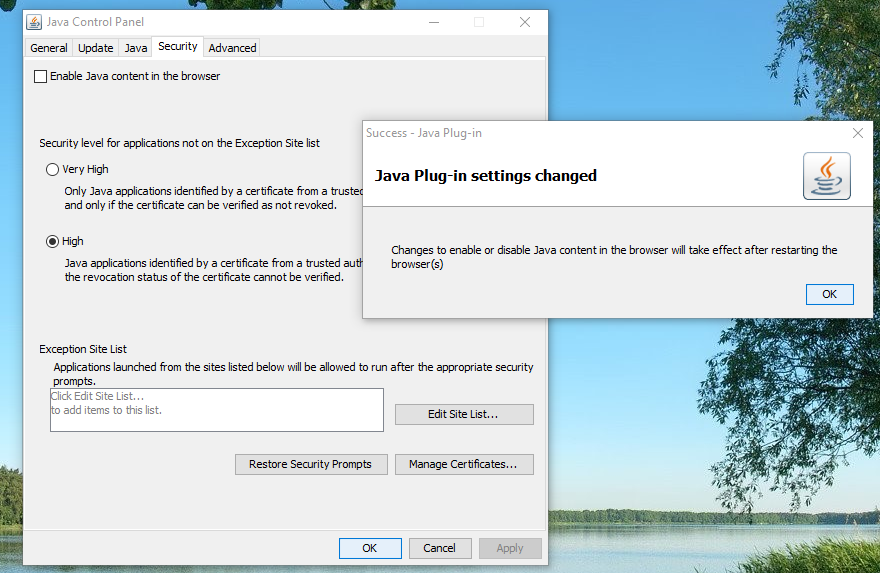This screenshot has height=573, width=880.
Task: Click the 'Java Plug-in settings changed' heading
Action: [485, 176]
